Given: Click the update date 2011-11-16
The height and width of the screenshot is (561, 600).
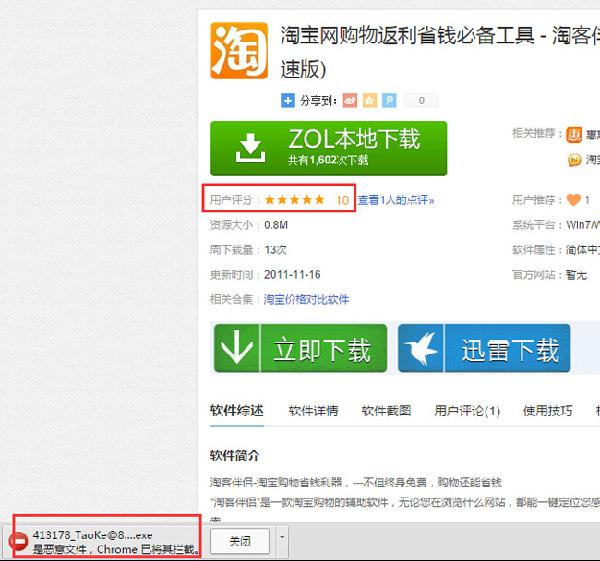Looking at the screenshot, I should pos(292,274).
